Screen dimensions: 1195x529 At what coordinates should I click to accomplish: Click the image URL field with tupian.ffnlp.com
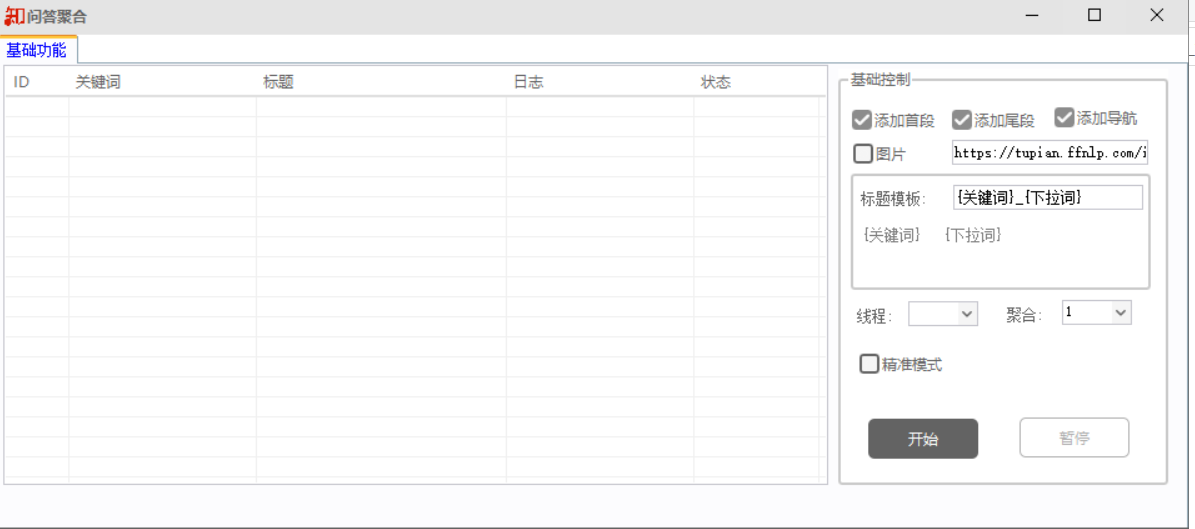(x=1049, y=152)
